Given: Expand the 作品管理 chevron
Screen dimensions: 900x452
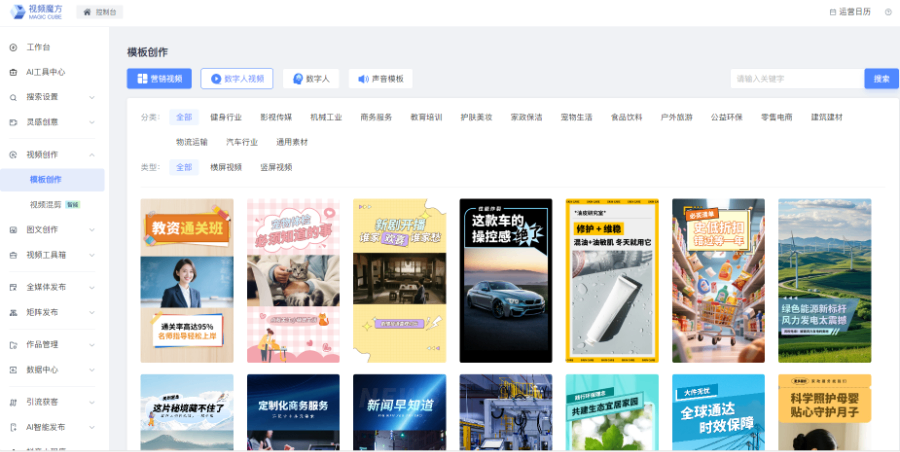Looking at the screenshot, I should coord(92,345).
